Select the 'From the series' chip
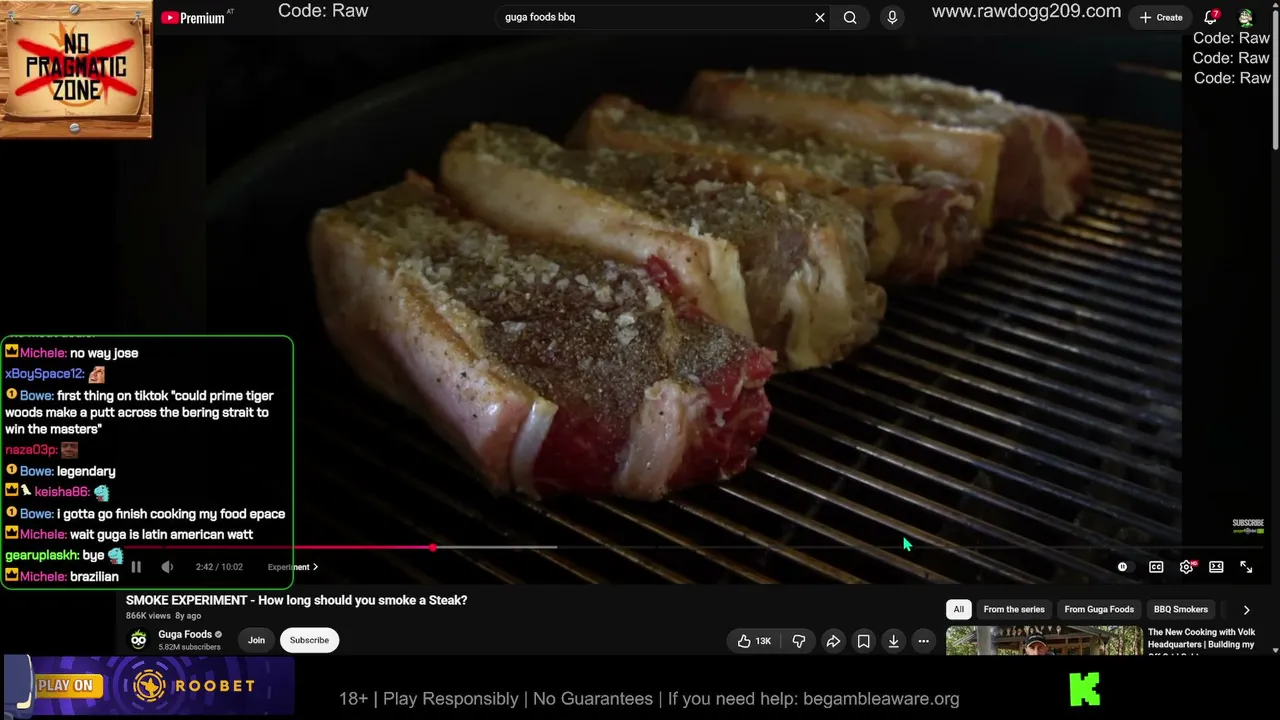Image resolution: width=1280 pixels, height=720 pixels. click(1014, 609)
